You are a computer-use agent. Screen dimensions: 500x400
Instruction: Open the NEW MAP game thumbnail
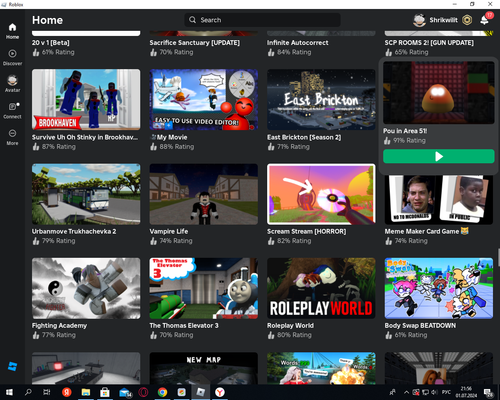[204, 368]
